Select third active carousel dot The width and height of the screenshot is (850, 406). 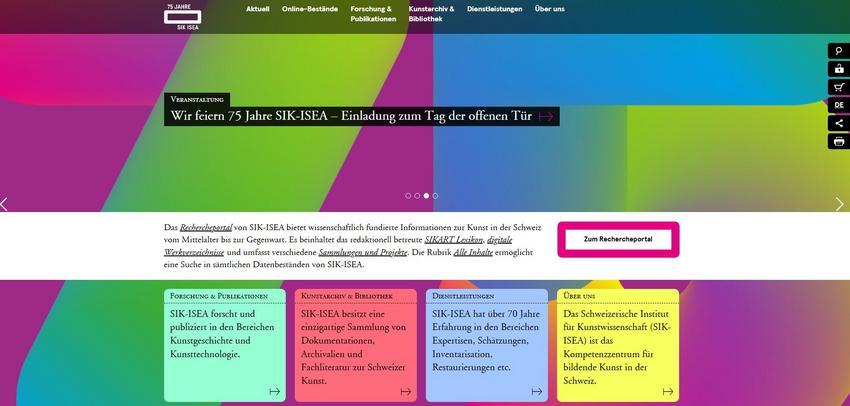[426, 196]
